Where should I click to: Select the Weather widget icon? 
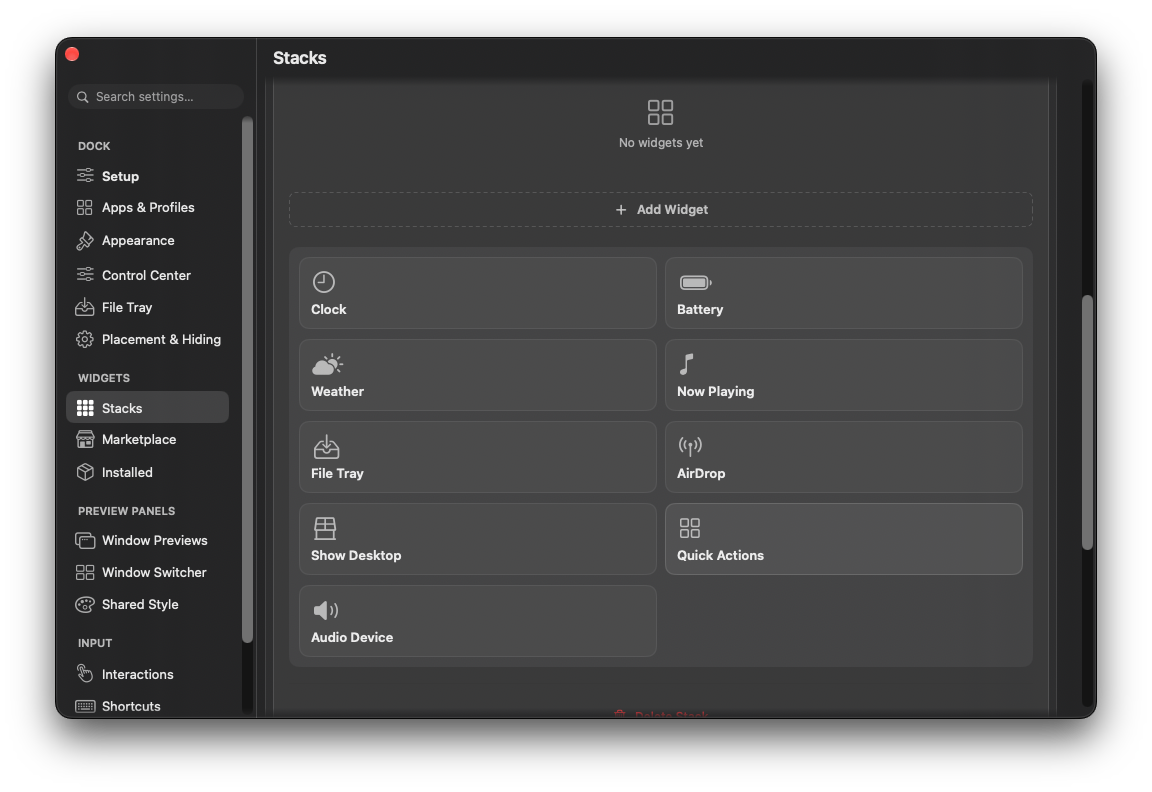[x=328, y=364]
